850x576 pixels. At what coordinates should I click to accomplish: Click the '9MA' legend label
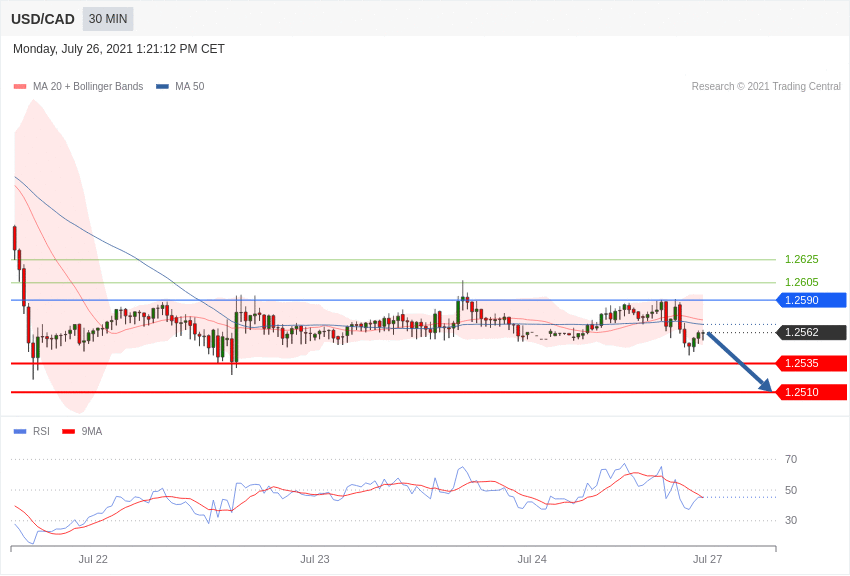click(x=92, y=431)
